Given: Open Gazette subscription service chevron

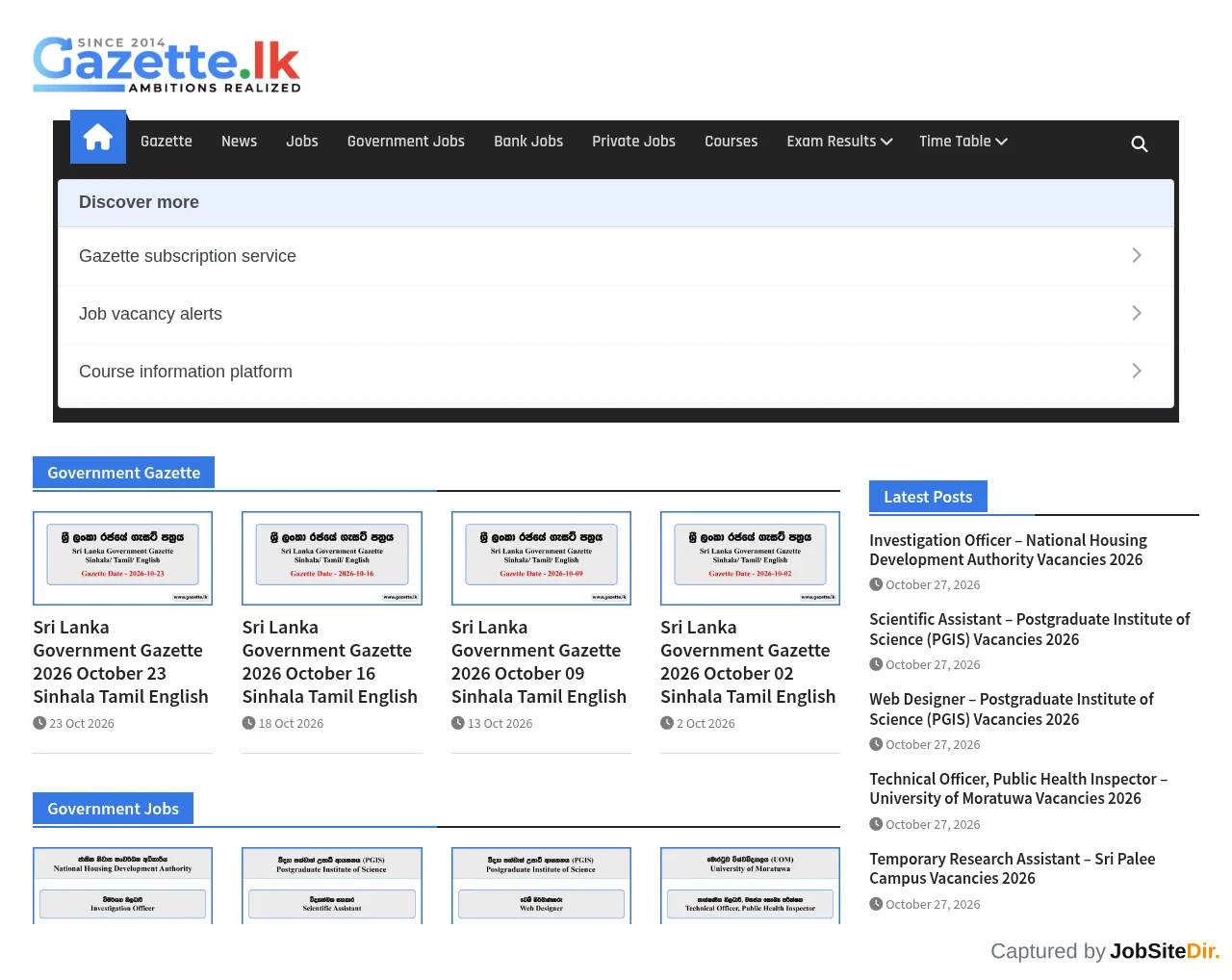Looking at the screenshot, I should pyautogui.click(x=1137, y=255).
